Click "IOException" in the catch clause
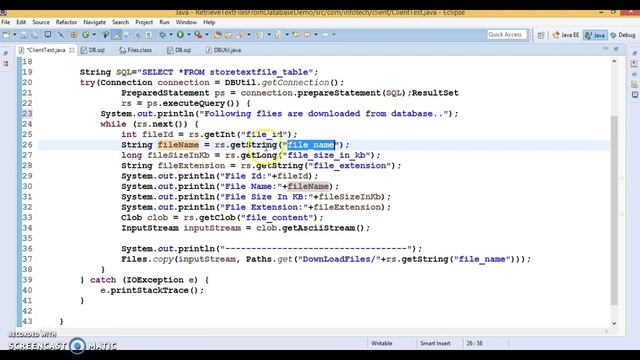Image resolution: width=640 pixels, height=360 pixels. [155, 280]
